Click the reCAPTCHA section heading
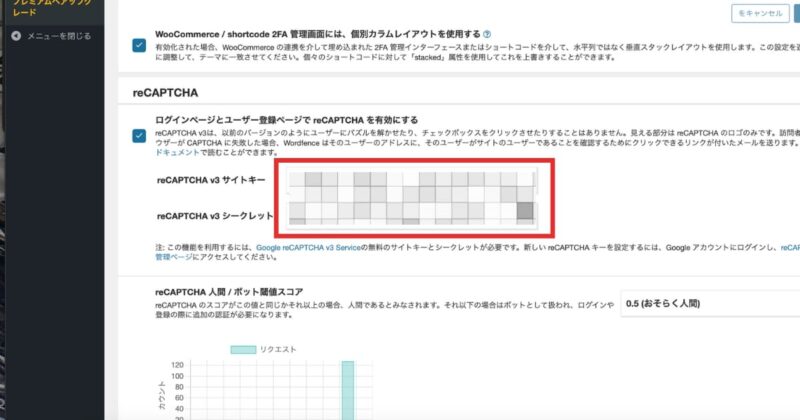 [x=165, y=92]
